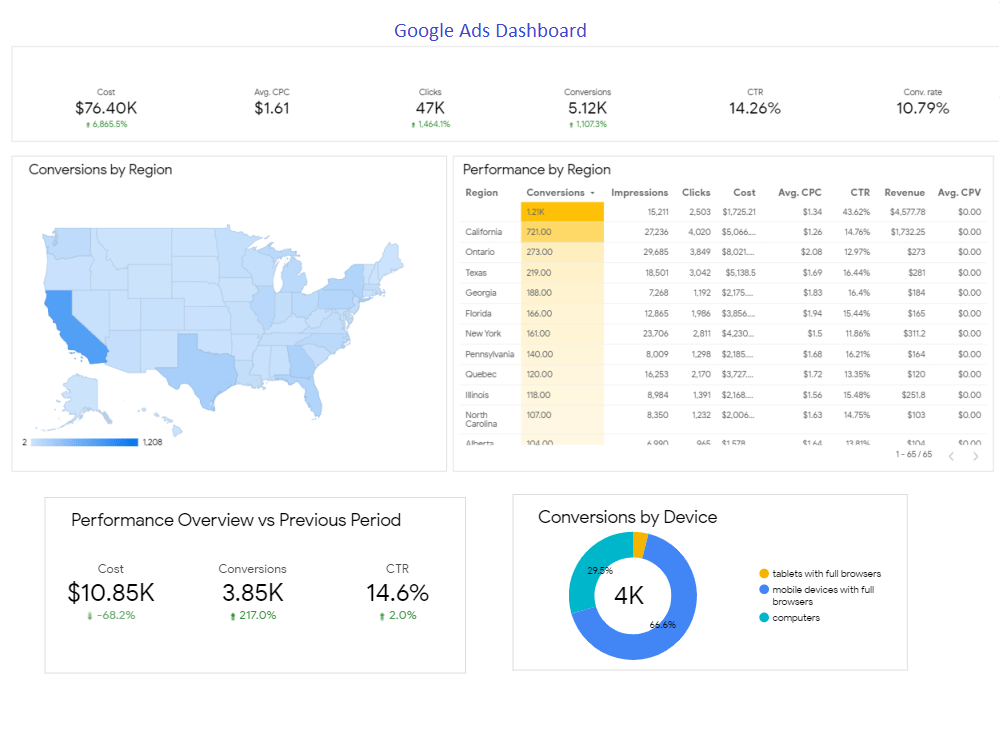Select the Illinois row label

point(476,395)
